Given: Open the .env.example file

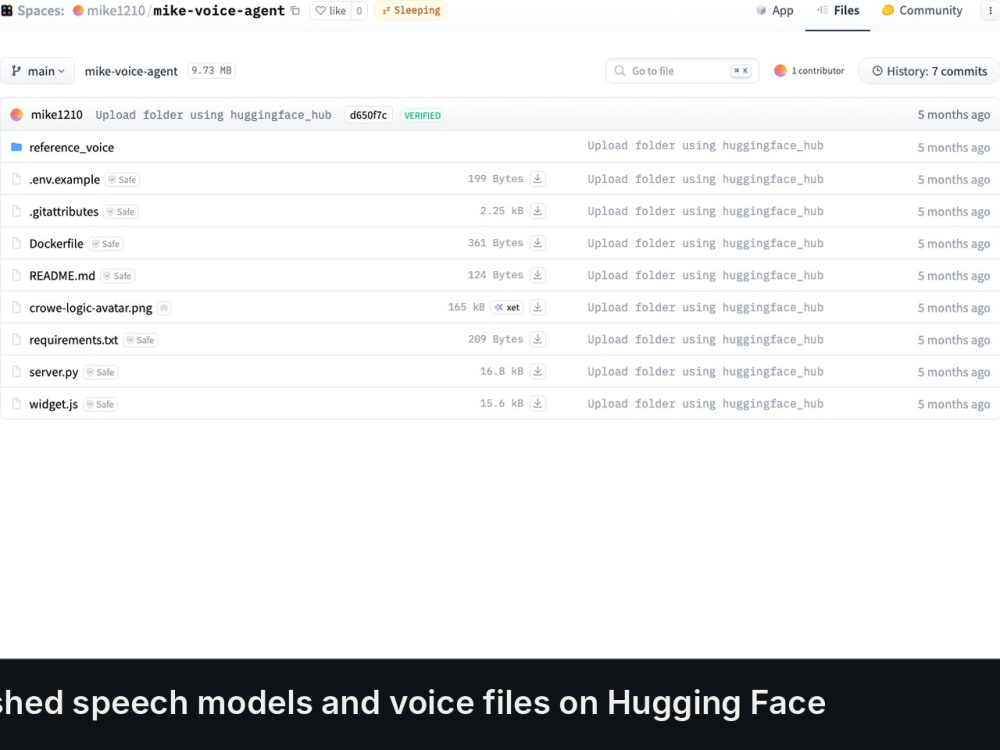Looking at the screenshot, I should click(x=64, y=180).
